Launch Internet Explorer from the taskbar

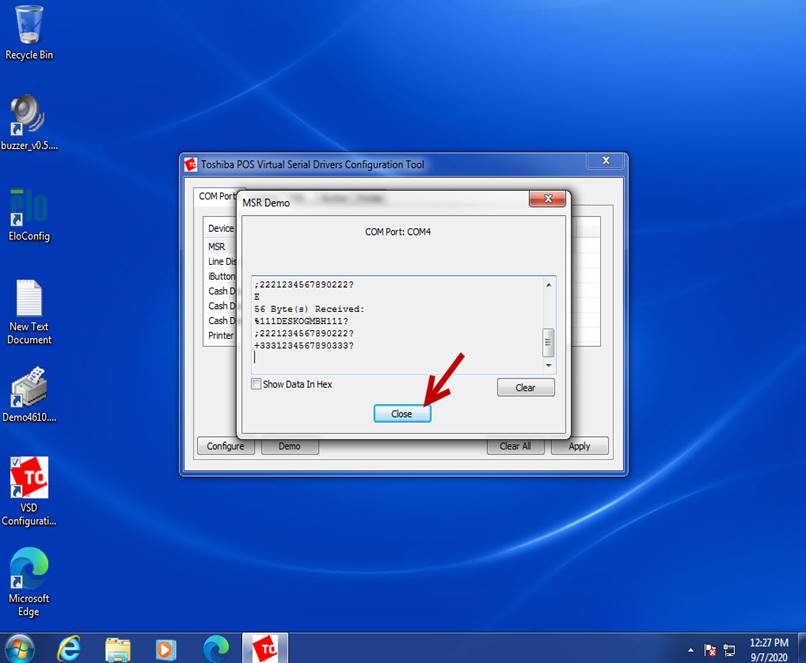[68, 648]
